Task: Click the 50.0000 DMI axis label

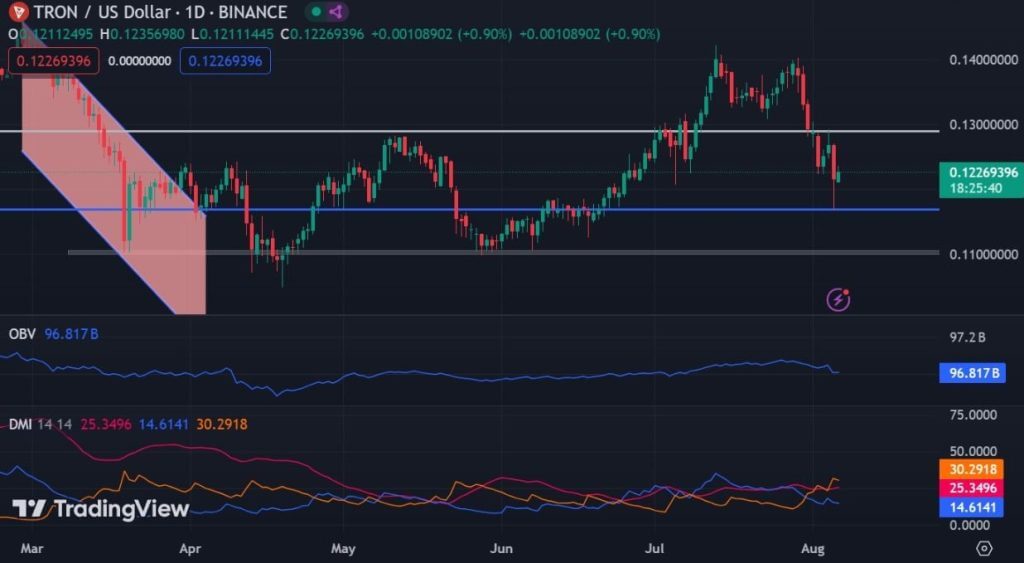Action: click(973, 451)
